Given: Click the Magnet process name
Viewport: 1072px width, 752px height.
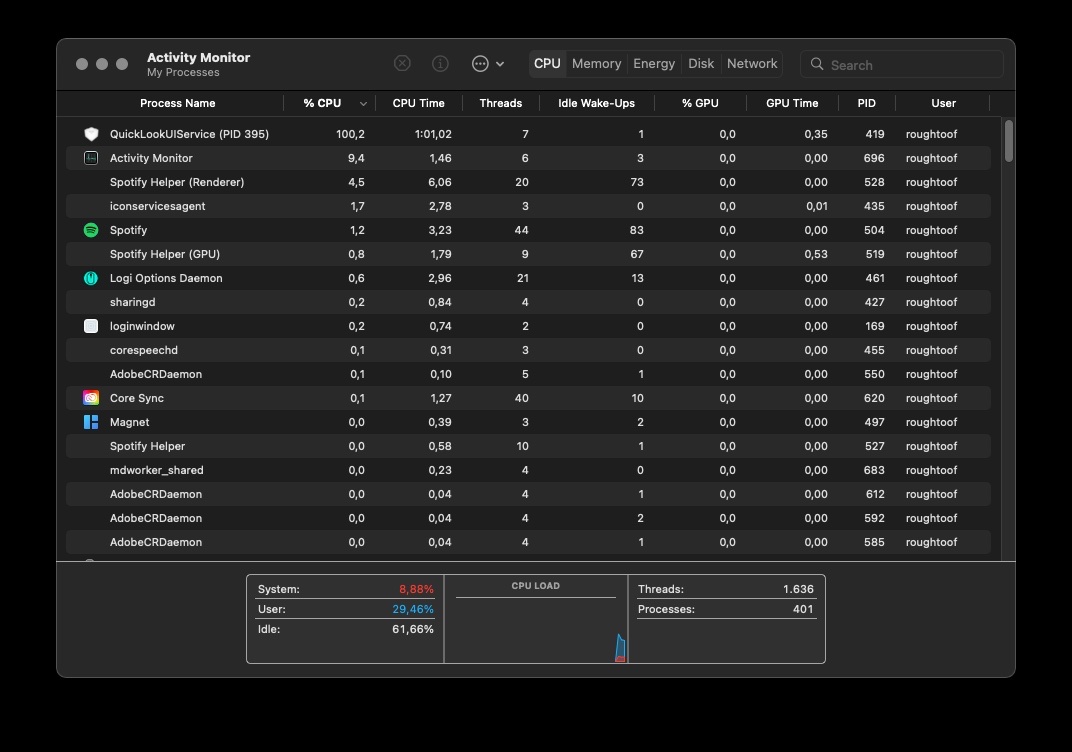Looking at the screenshot, I should (129, 422).
